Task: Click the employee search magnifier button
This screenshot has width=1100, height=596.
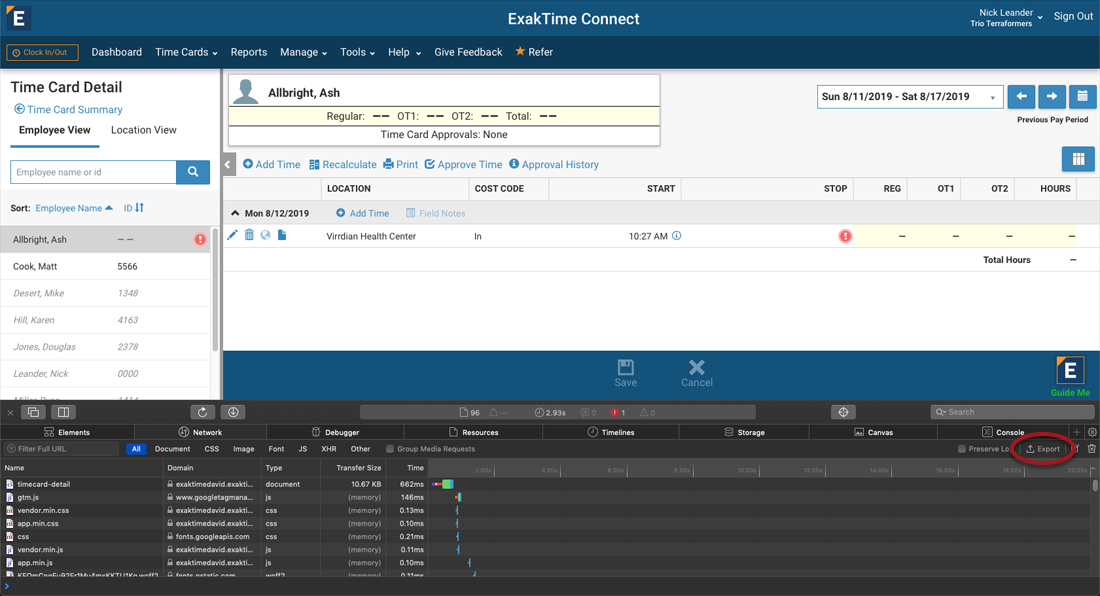Action: coord(193,172)
